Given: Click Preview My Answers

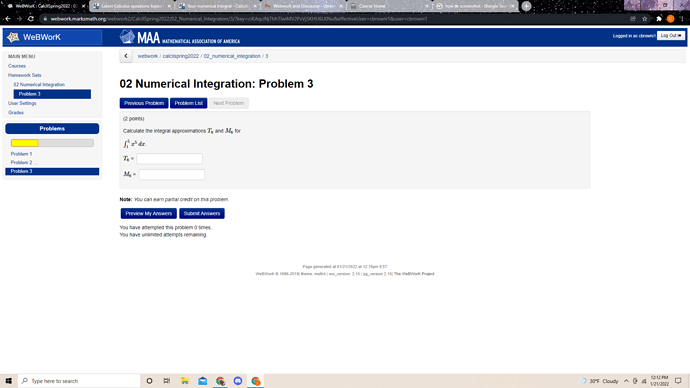Looking at the screenshot, I should point(149,213).
